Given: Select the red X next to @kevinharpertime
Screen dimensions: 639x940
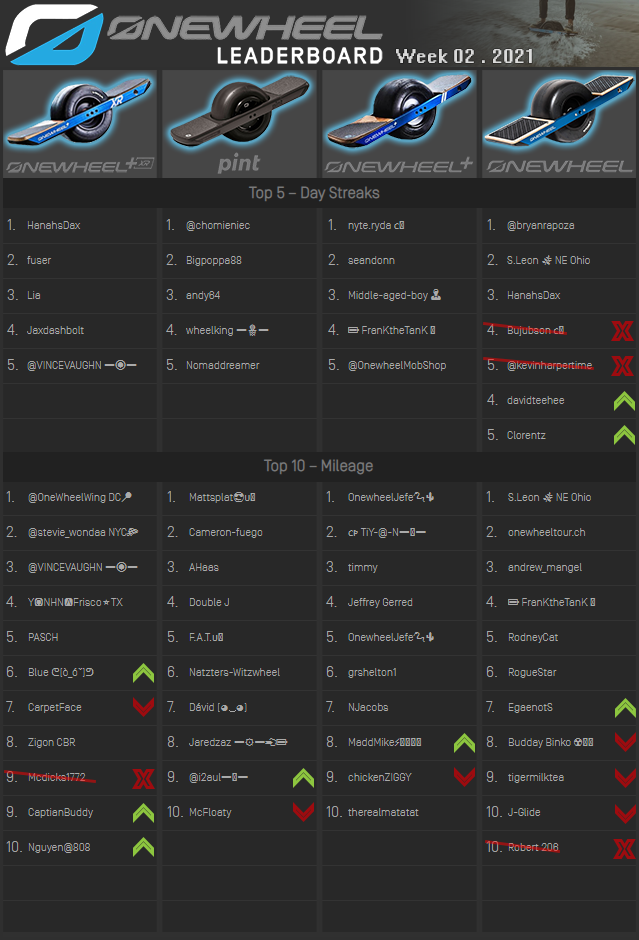Looking at the screenshot, I should tap(622, 365).
